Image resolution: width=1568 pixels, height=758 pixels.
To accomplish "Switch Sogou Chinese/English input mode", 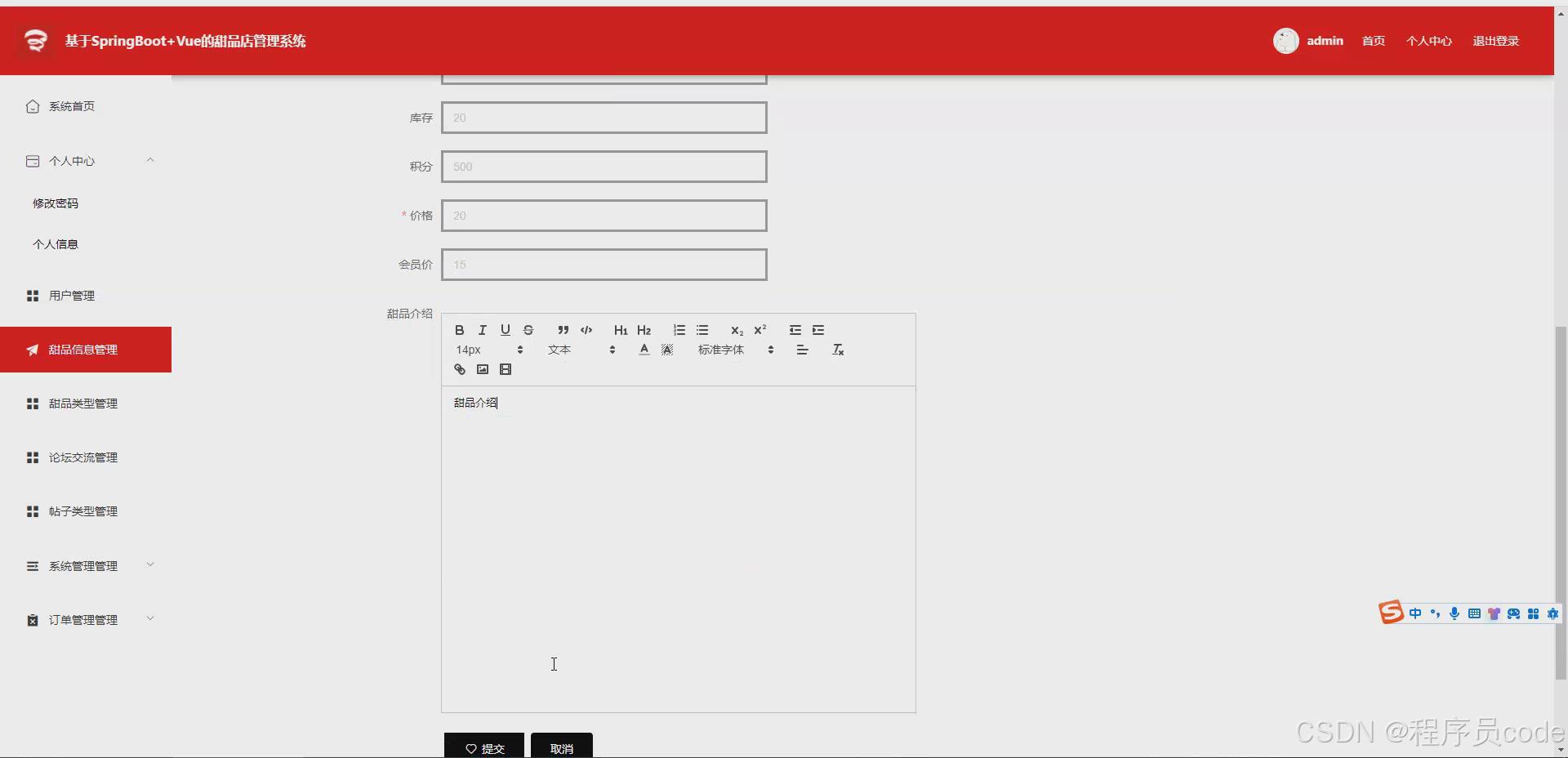I will coord(1415,613).
